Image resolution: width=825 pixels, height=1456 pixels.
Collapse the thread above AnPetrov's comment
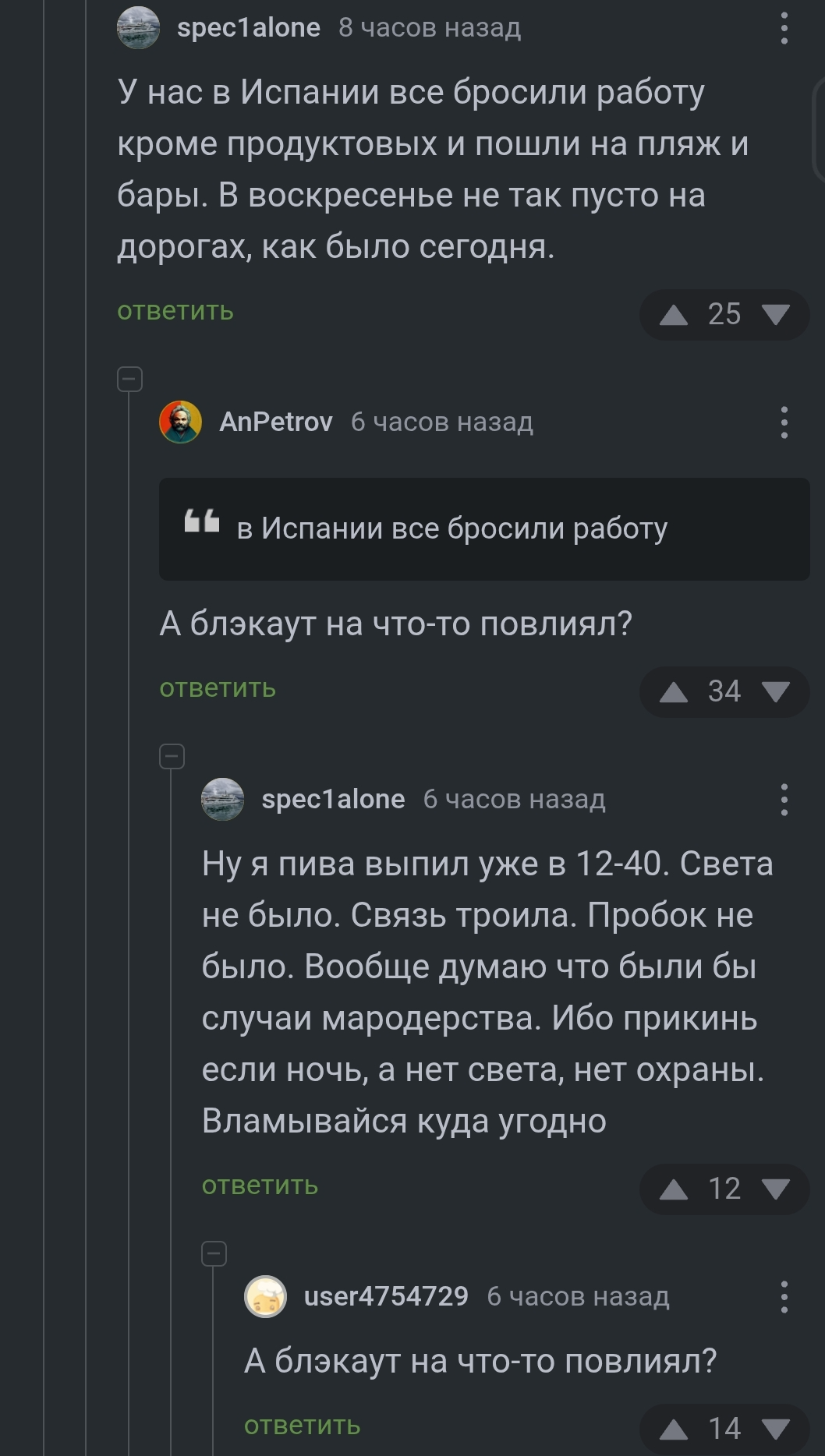pos(129,379)
